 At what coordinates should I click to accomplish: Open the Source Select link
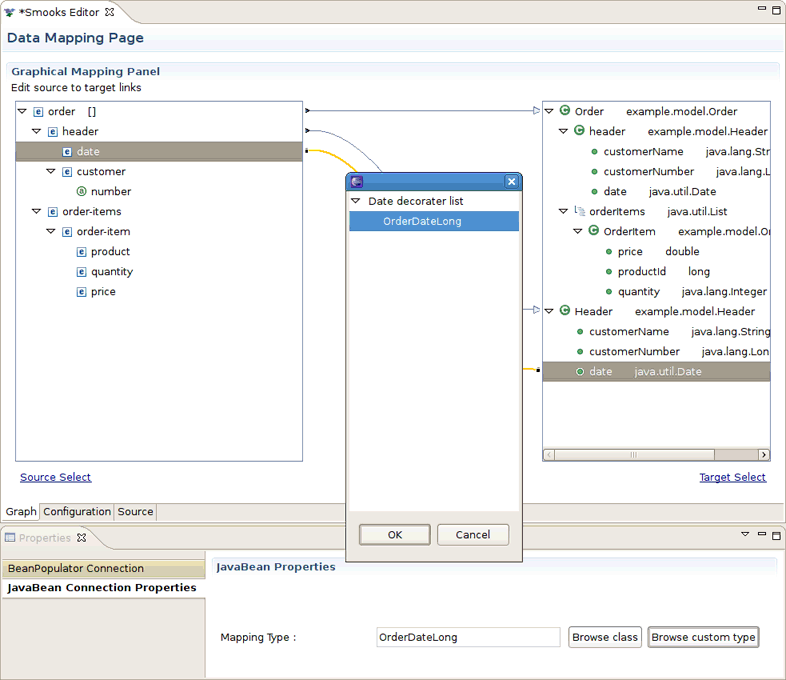coord(56,477)
